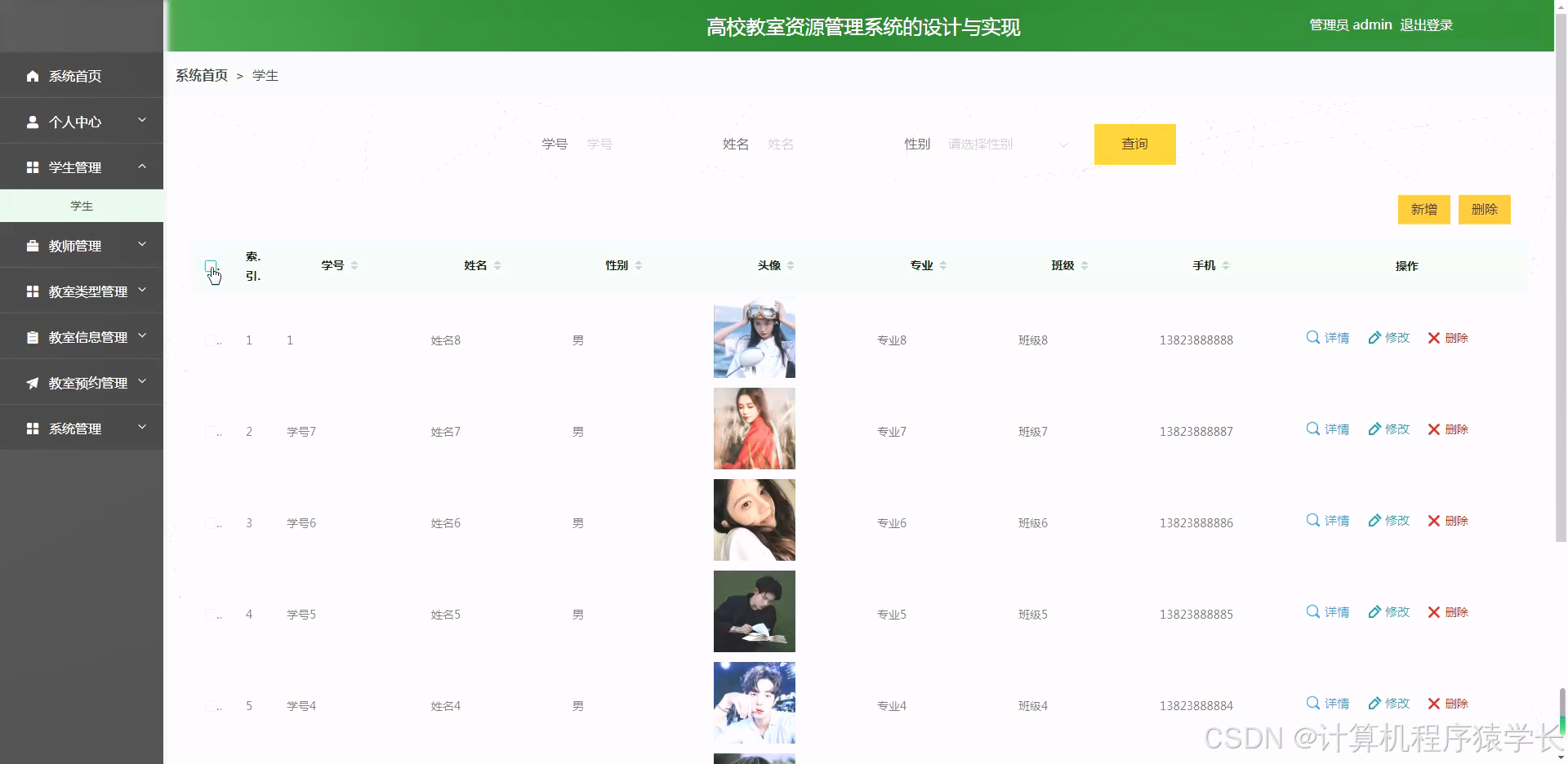
Task: Select the 学生 submenu item
Action: pyautogui.click(x=82, y=206)
